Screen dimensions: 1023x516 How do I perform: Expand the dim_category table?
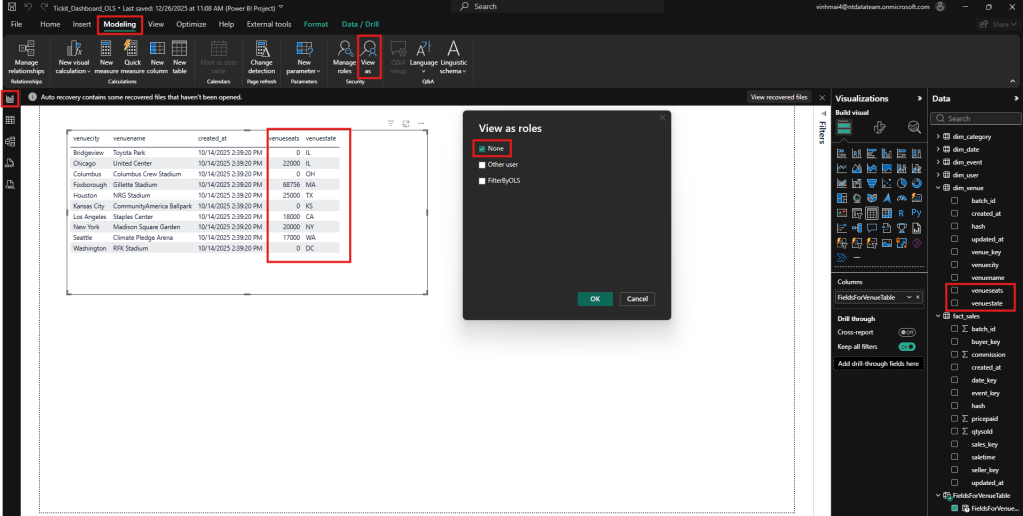pos(938,135)
